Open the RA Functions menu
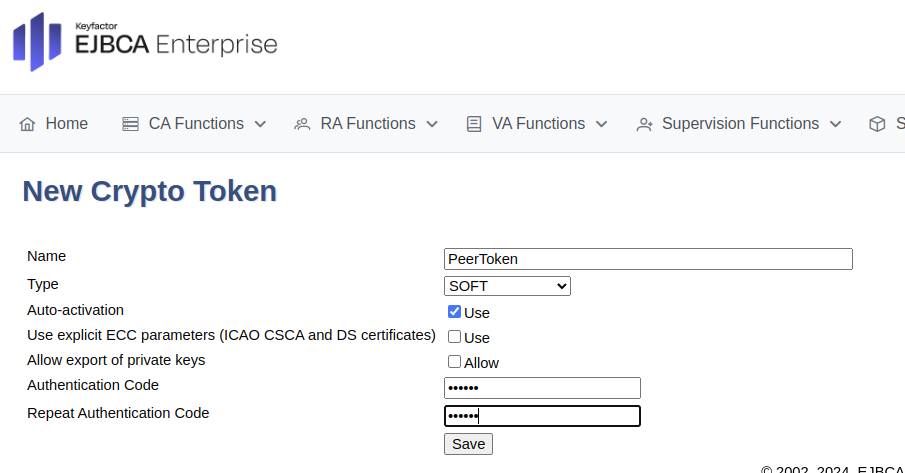This screenshot has width=905, height=473. 367,124
